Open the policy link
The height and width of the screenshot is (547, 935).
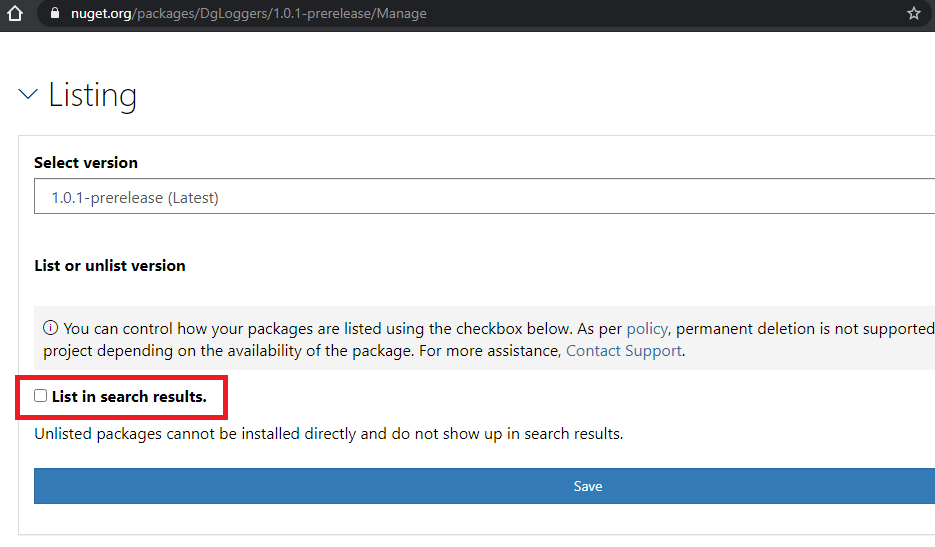(647, 329)
